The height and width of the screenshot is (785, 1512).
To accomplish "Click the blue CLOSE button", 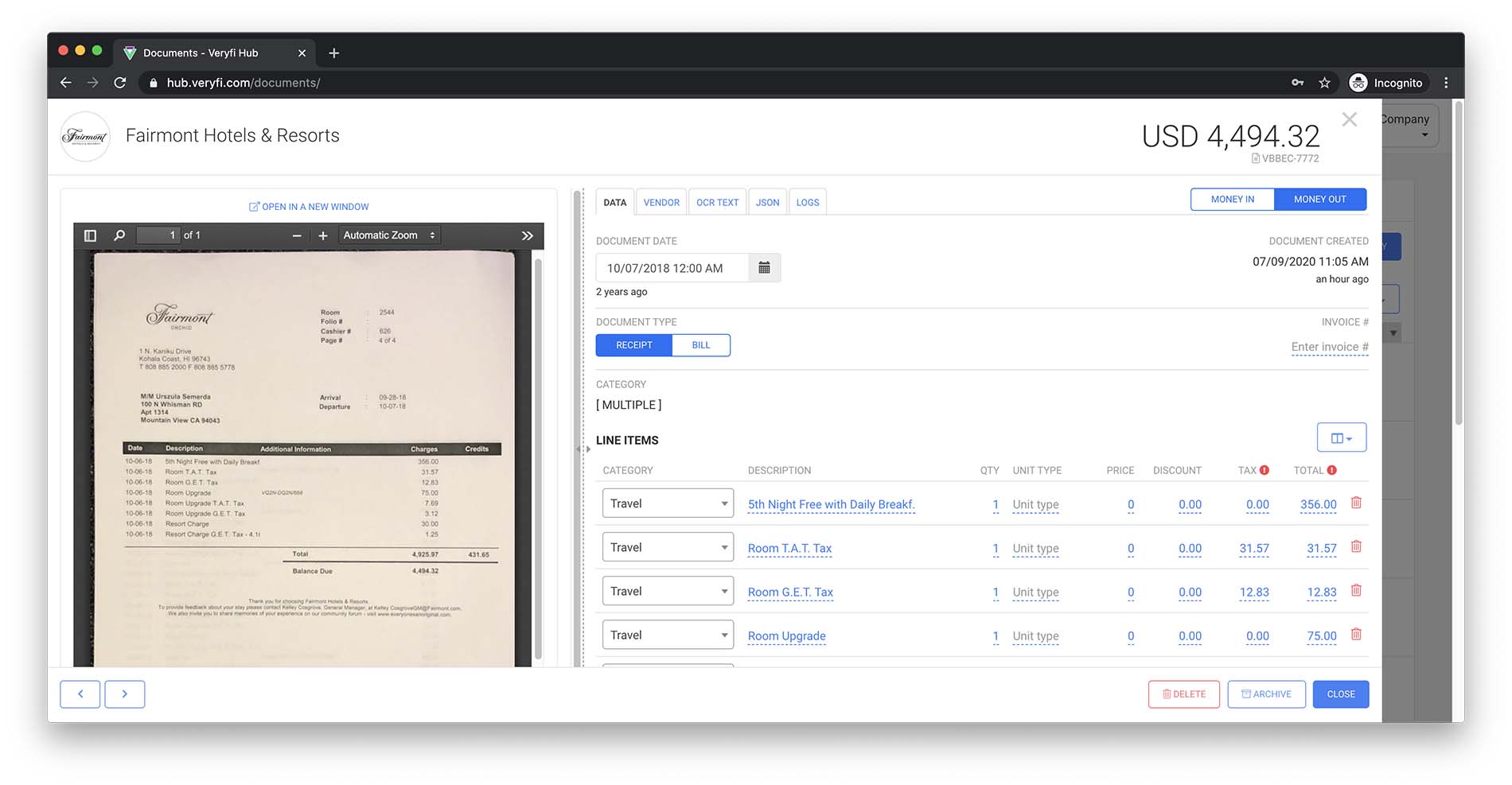I will [1341, 694].
